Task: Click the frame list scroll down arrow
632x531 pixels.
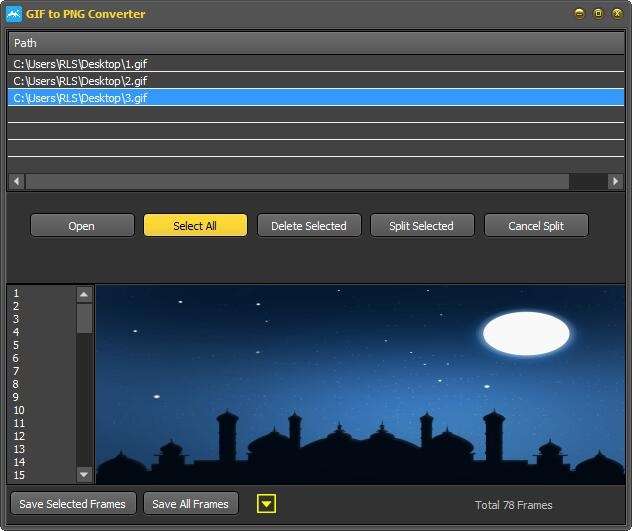Action: [84, 475]
